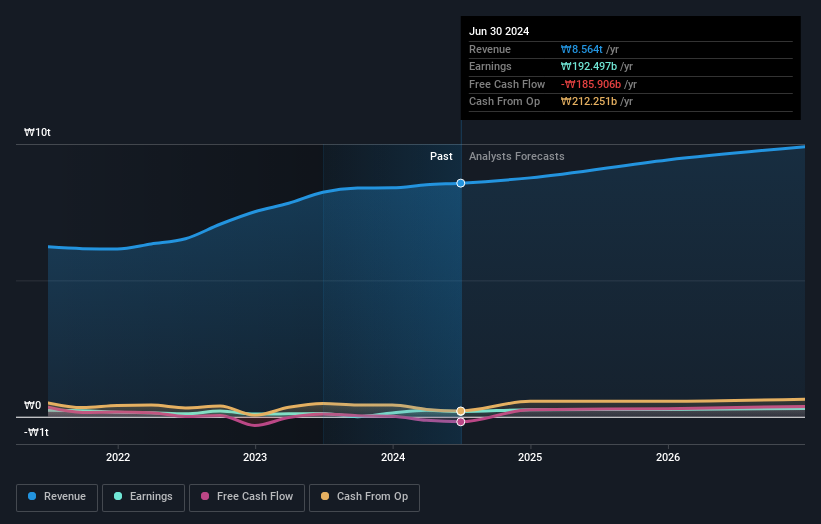Toggle the Cash From Op legend button
This screenshot has width=821, height=524.
[364, 497]
